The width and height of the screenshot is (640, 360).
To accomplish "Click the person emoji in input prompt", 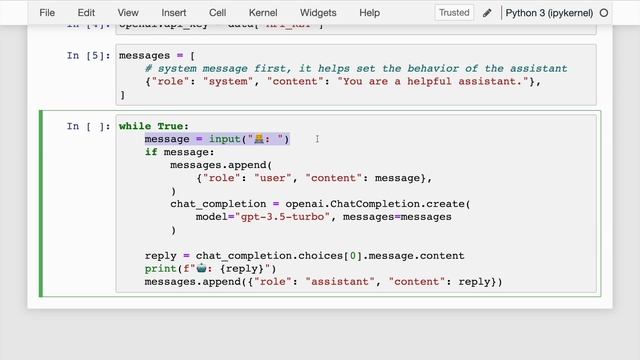I will tap(259, 139).
